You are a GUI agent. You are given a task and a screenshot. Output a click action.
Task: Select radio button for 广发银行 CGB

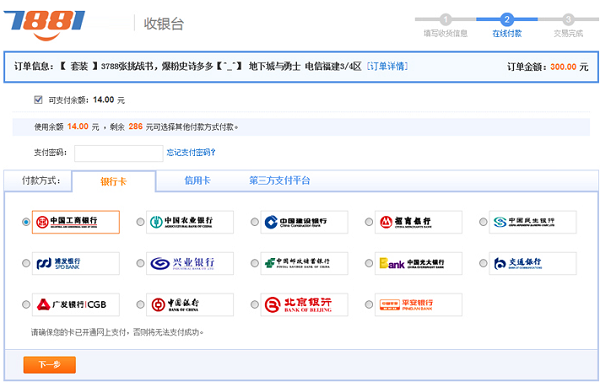click(x=26, y=305)
